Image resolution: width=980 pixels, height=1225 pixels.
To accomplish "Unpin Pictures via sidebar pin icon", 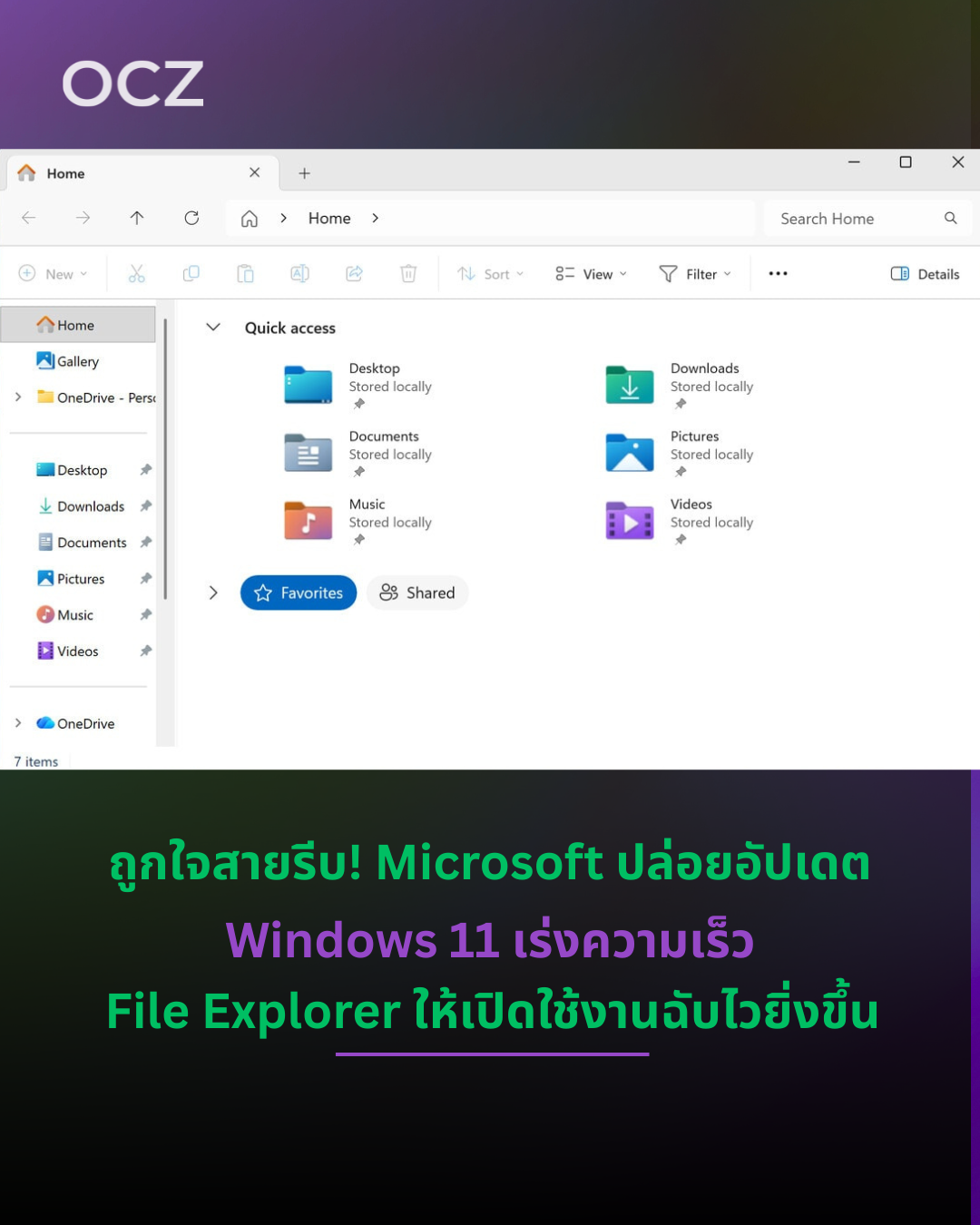I will point(145,579).
